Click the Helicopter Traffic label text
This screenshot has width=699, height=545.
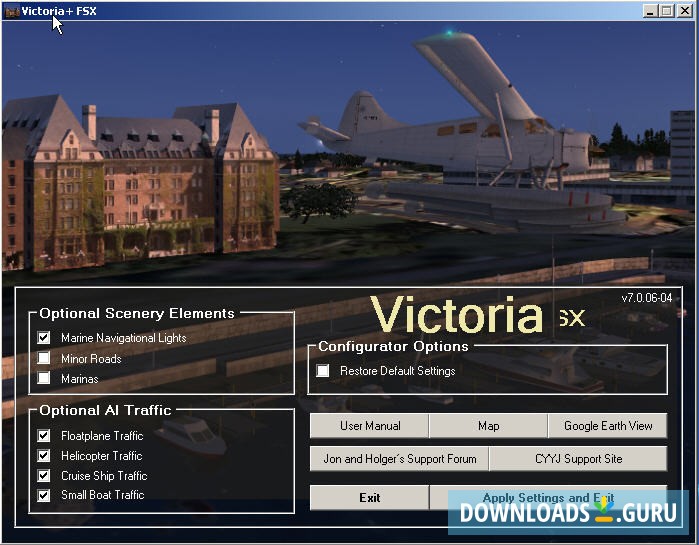(102, 456)
